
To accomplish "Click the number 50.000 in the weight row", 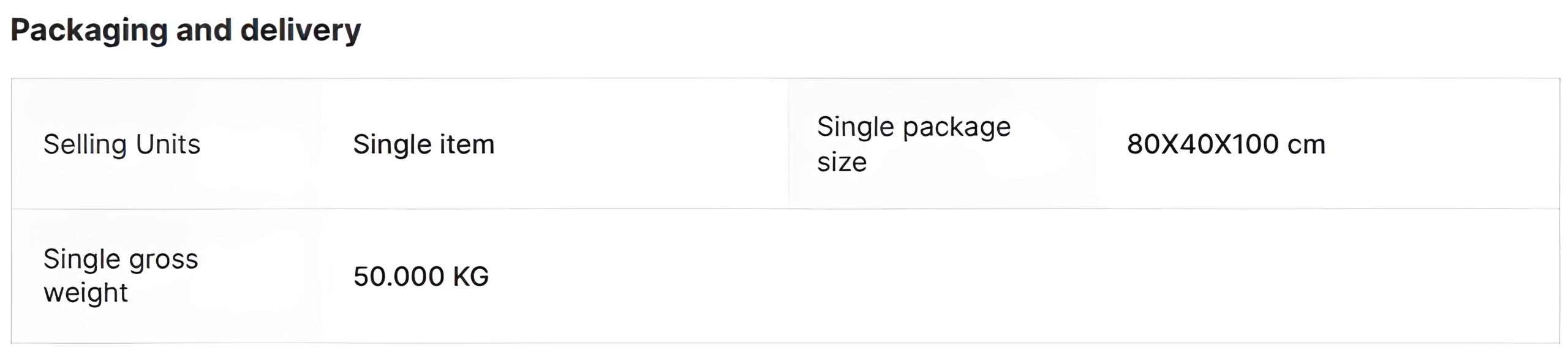I will [x=398, y=276].
